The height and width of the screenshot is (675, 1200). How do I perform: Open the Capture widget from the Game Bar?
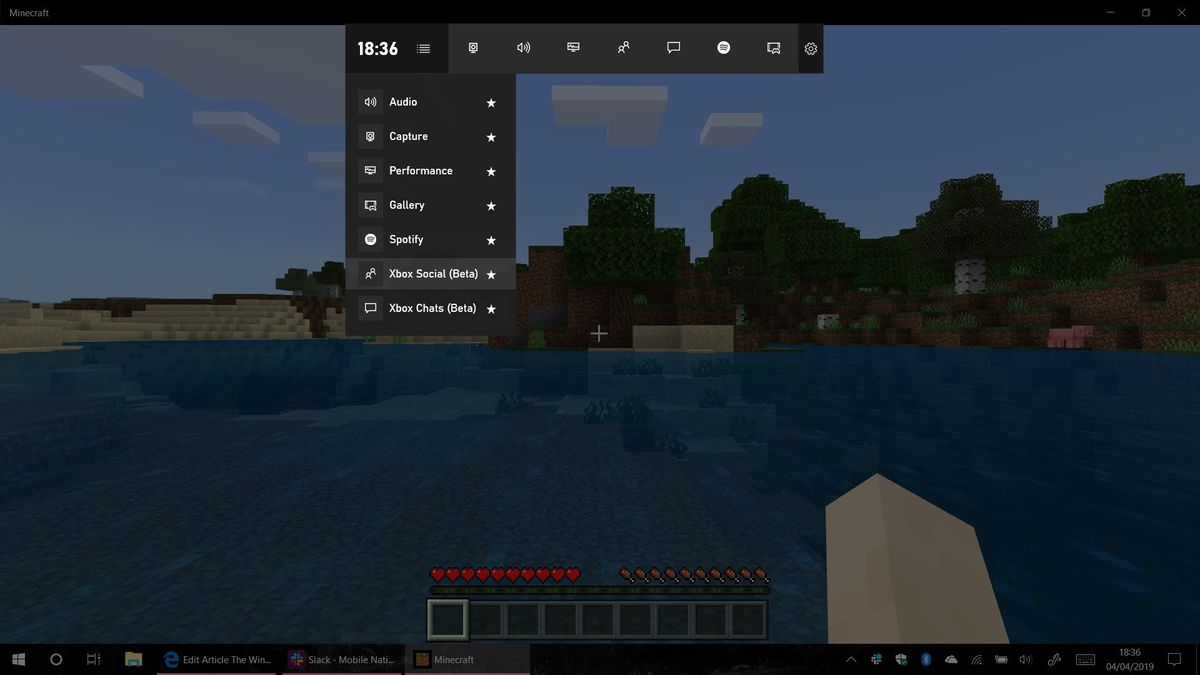tap(473, 47)
